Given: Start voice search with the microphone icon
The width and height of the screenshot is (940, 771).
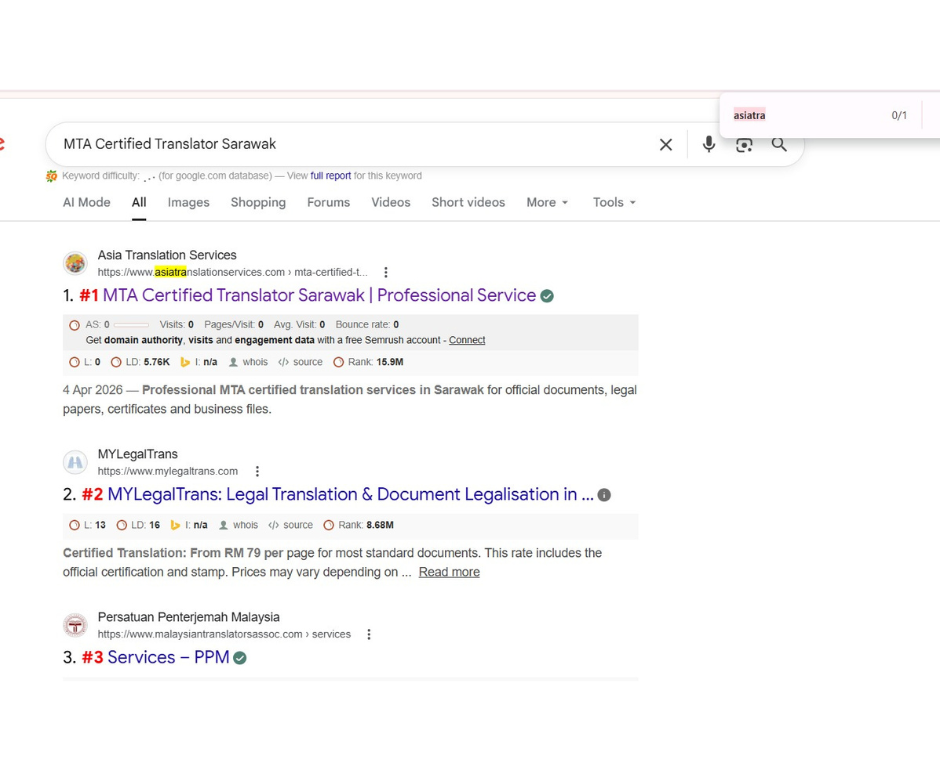Looking at the screenshot, I should 709,144.
